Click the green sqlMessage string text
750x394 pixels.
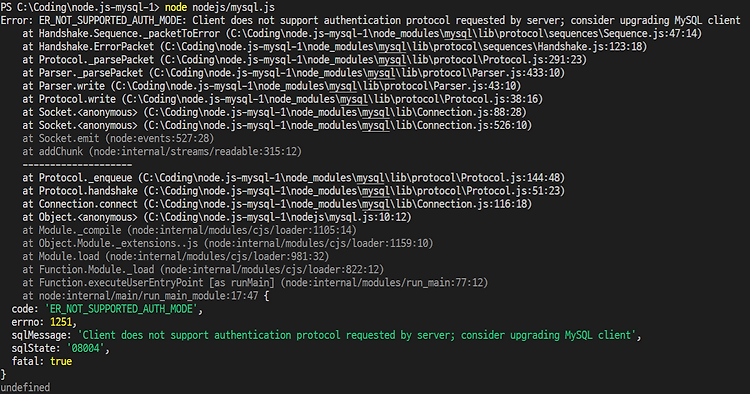click(x=357, y=335)
